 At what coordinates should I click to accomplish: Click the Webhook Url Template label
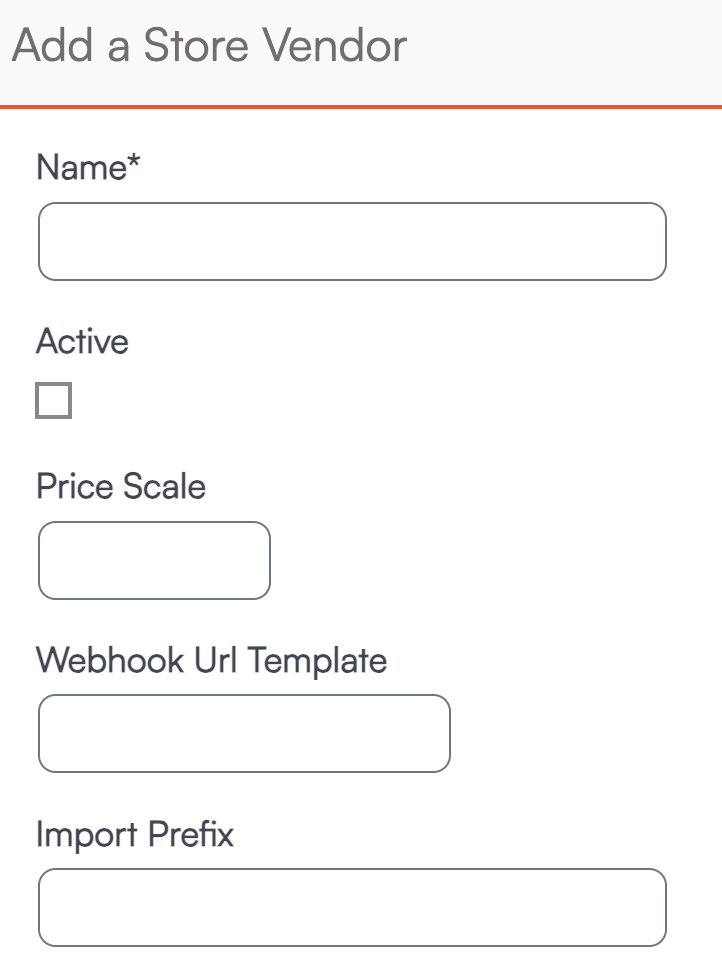click(x=211, y=660)
